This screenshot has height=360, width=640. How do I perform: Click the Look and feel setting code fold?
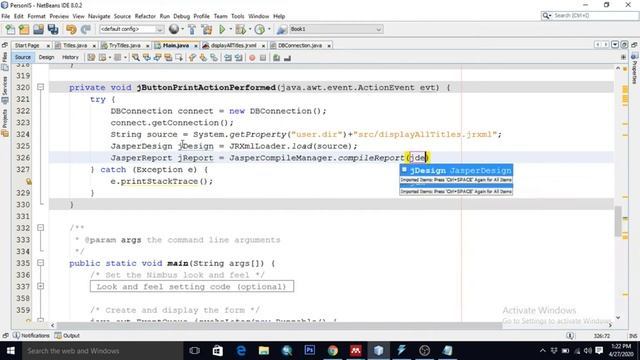[192, 287]
